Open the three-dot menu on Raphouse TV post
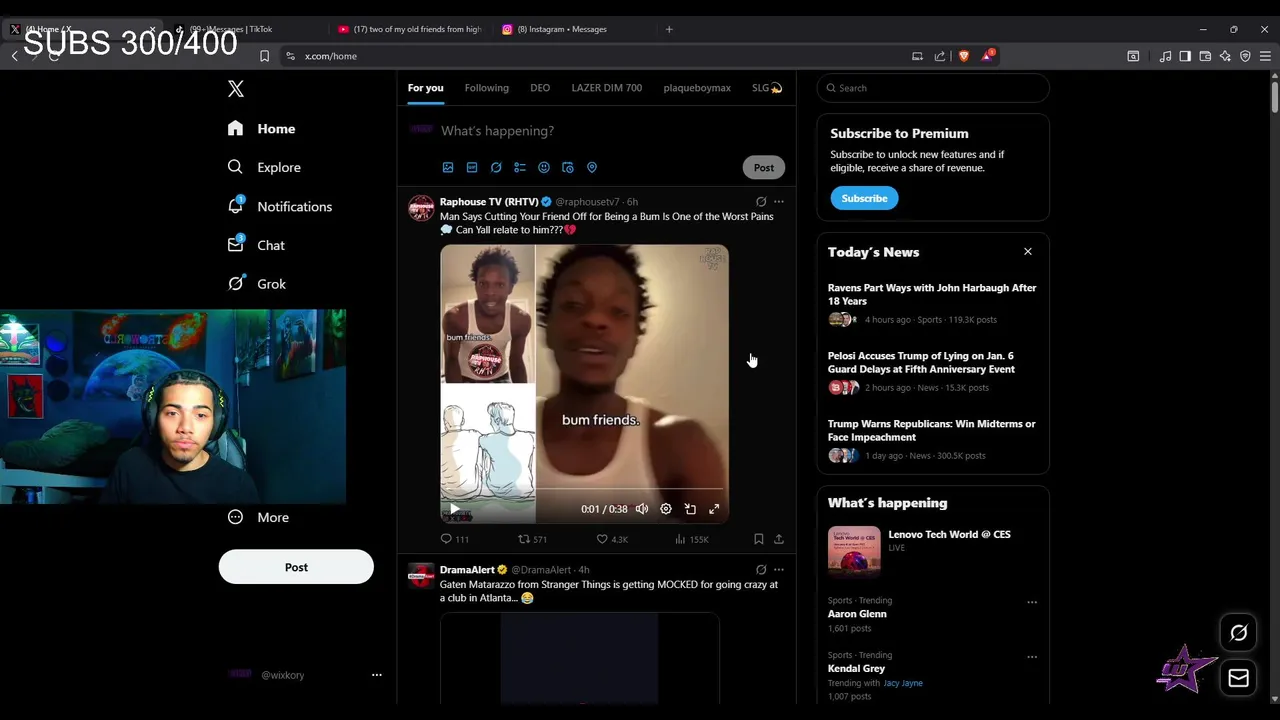Image resolution: width=1280 pixels, height=720 pixels. (779, 202)
